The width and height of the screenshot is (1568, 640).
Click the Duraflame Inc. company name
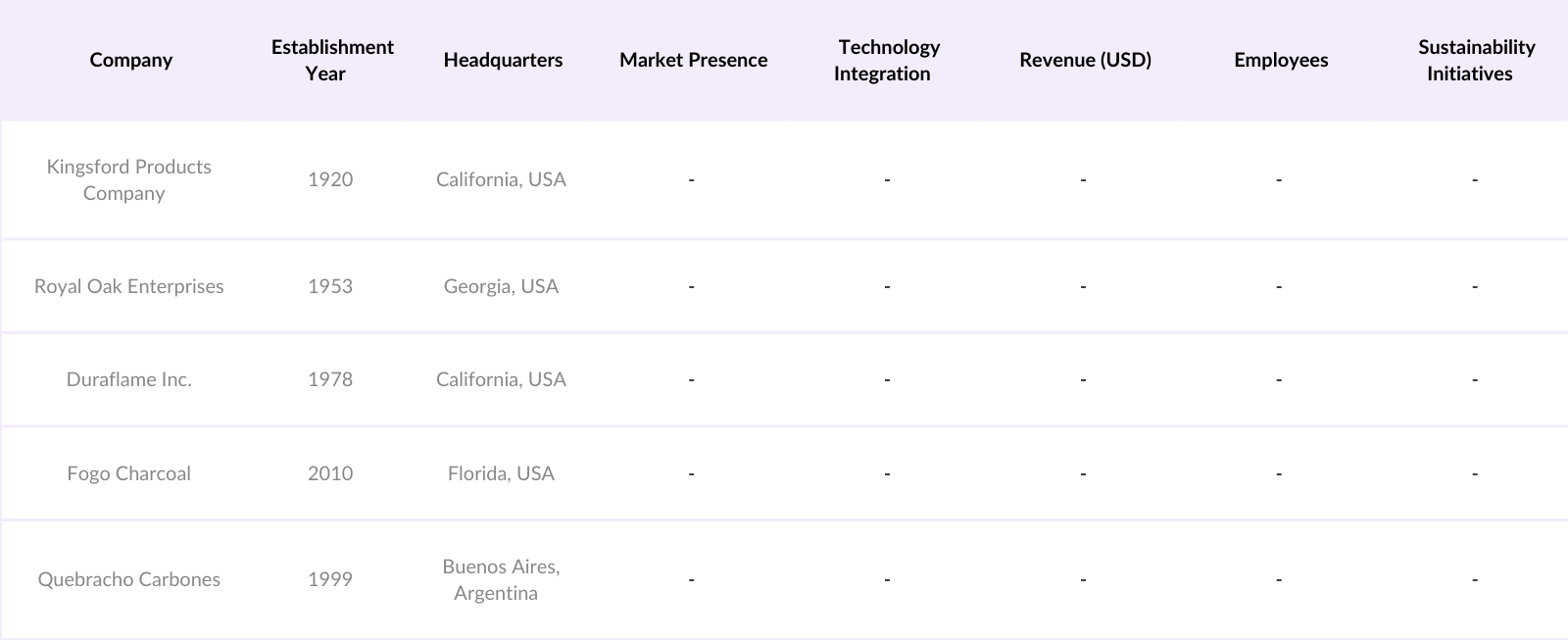(128, 379)
